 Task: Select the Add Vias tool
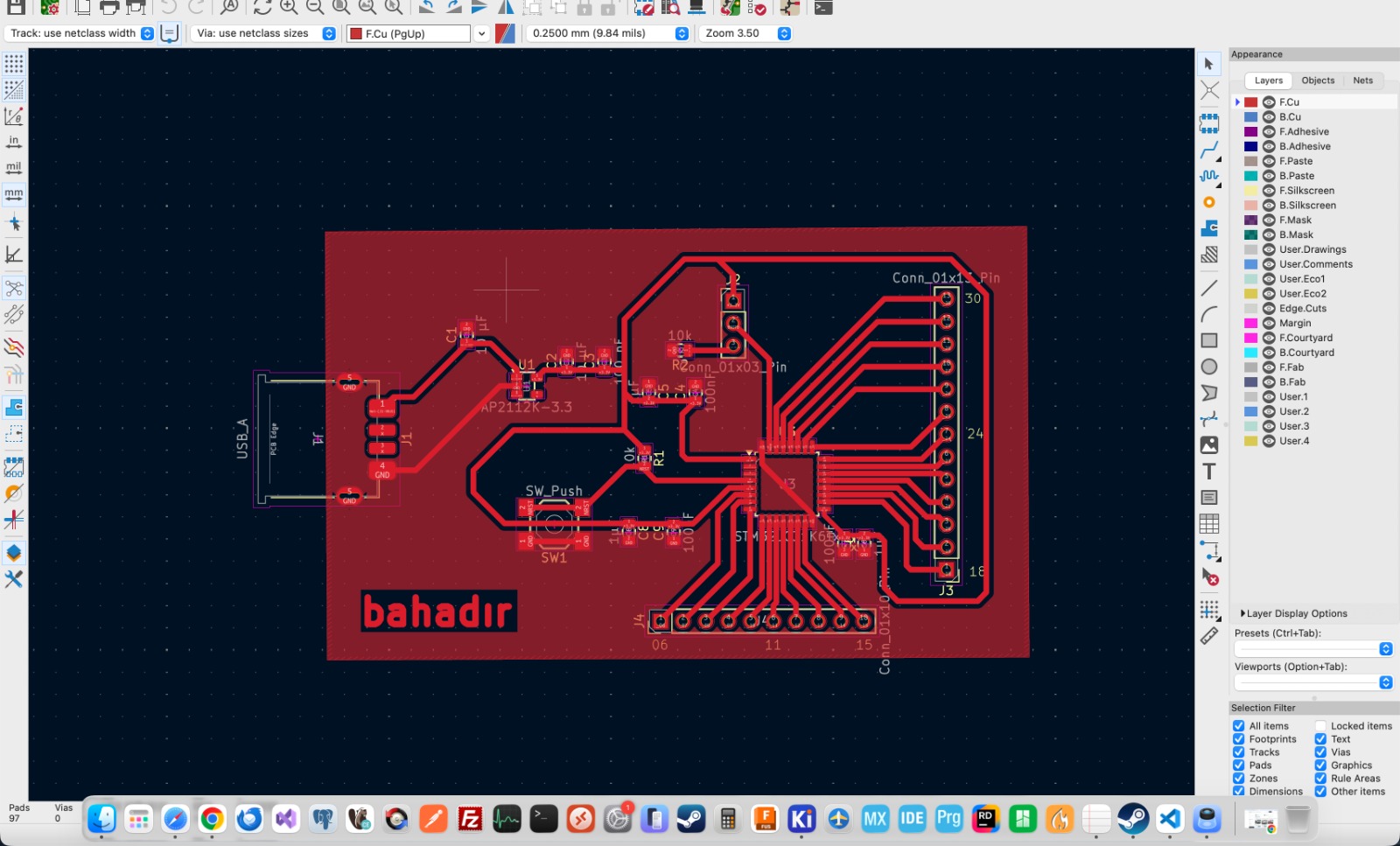point(1209,202)
